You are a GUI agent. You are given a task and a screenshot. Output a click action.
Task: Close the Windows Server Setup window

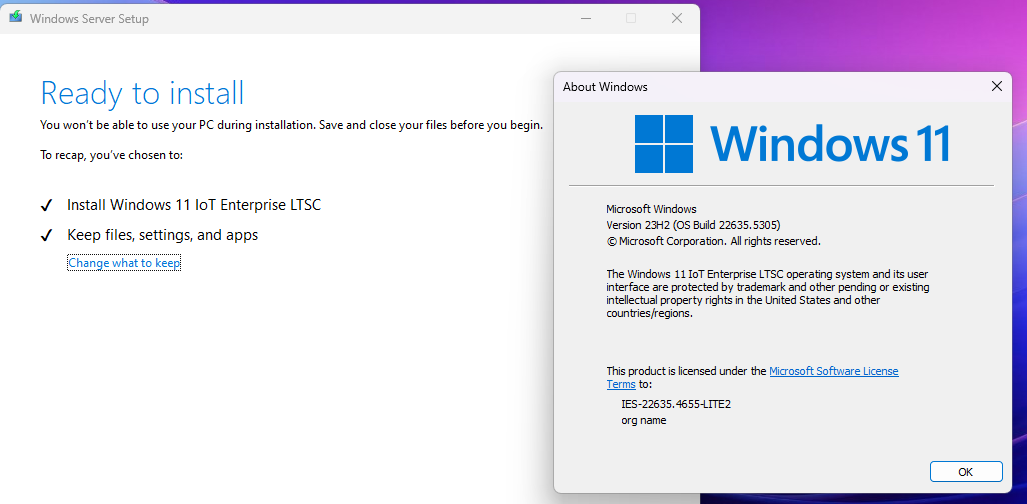[677, 18]
